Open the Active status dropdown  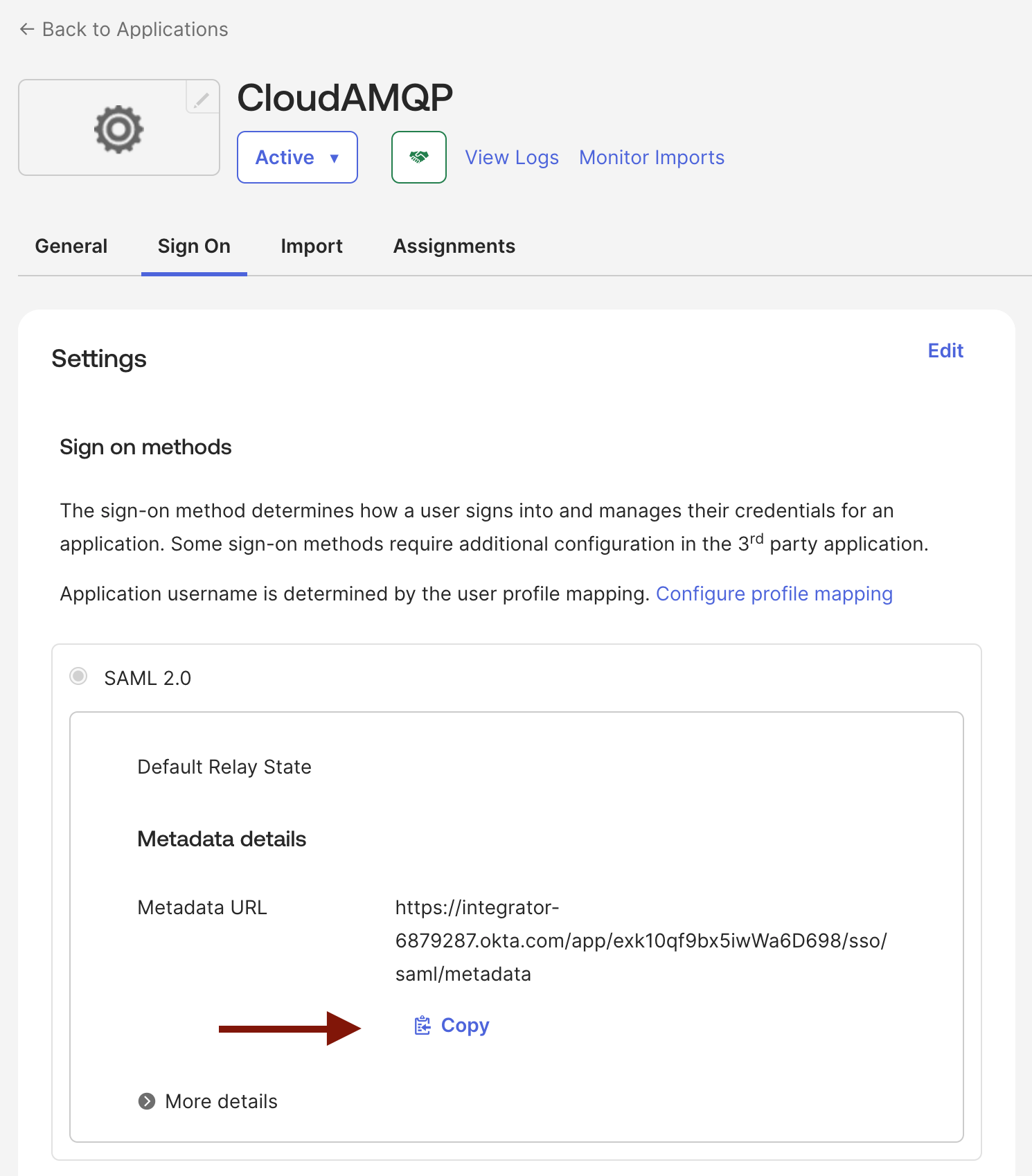[297, 157]
